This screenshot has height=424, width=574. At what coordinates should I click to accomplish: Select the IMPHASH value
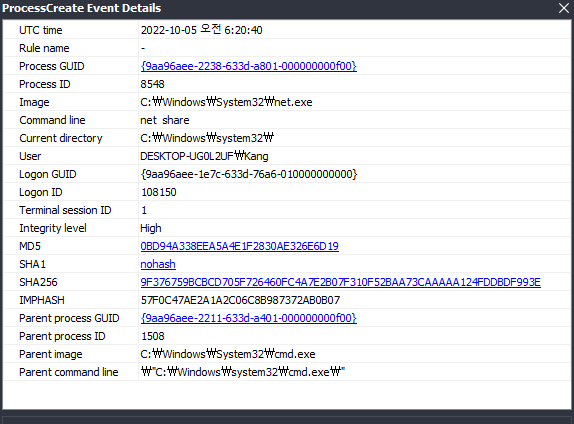click(240, 300)
